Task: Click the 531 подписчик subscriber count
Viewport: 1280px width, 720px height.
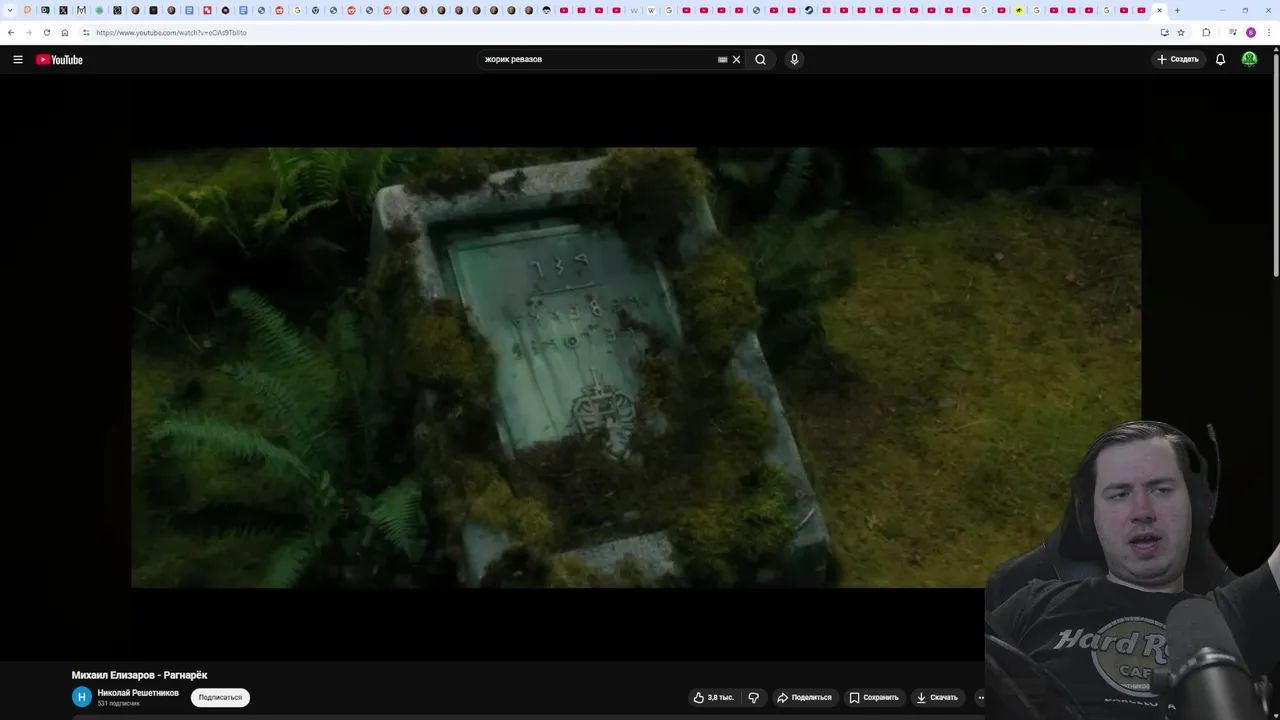Action: (118, 703)
